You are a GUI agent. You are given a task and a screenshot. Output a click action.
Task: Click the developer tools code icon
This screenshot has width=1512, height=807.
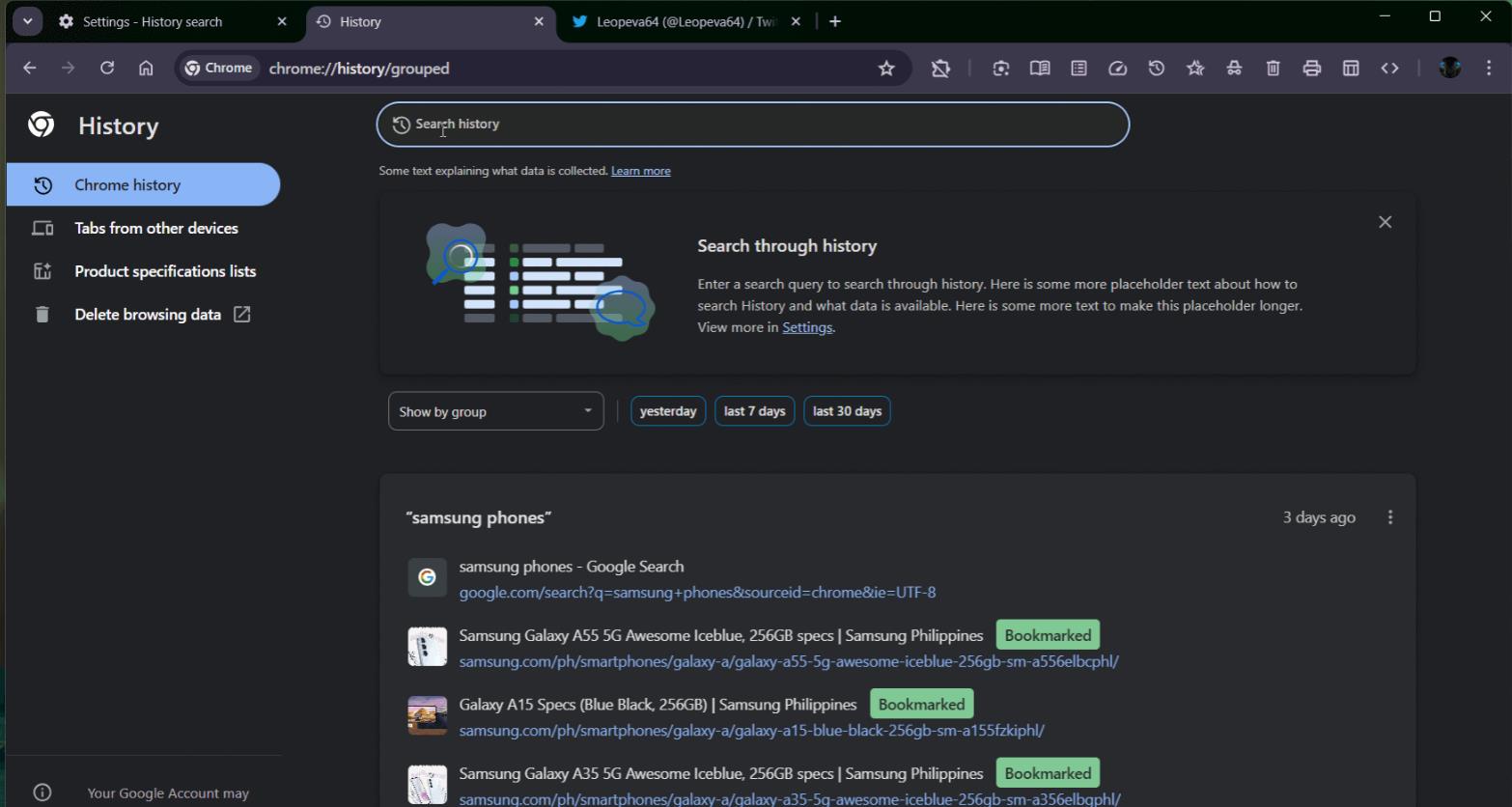(1389, 69)
